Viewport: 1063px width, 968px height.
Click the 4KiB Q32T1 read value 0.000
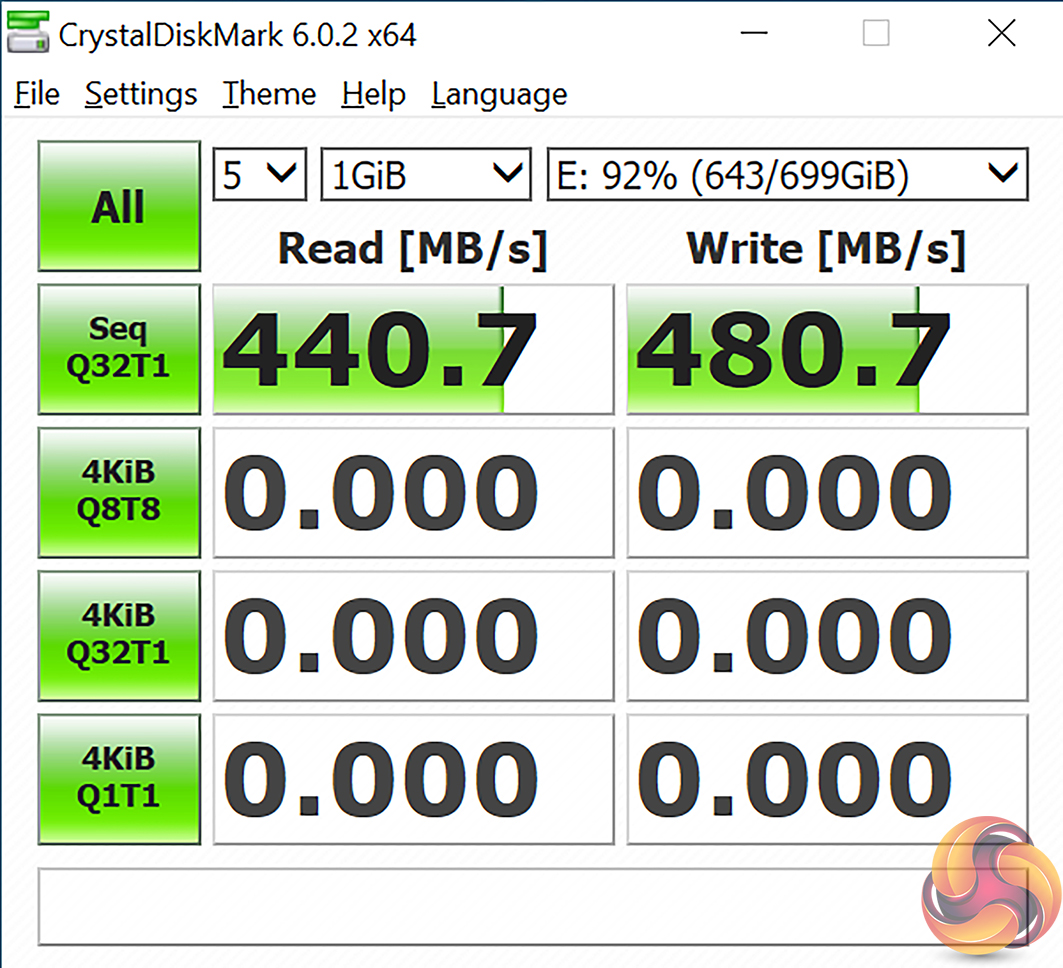pos(414,636)
